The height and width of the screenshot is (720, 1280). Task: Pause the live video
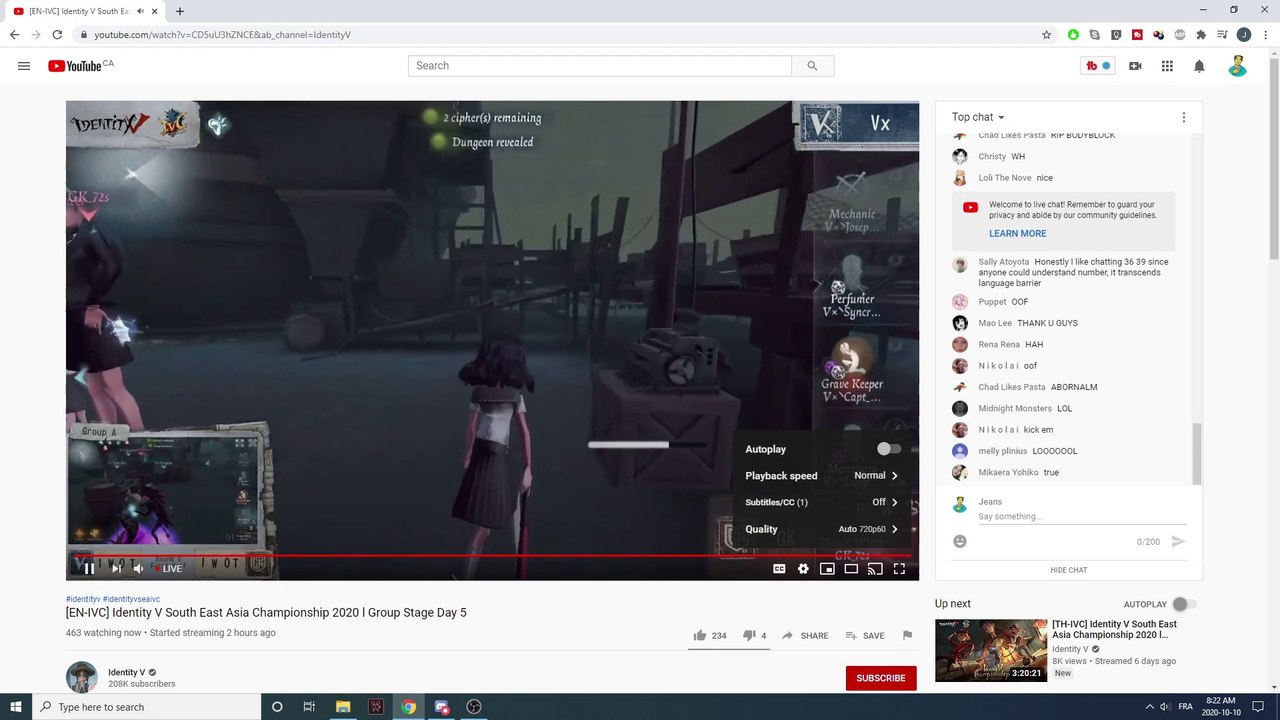(89, 568)
